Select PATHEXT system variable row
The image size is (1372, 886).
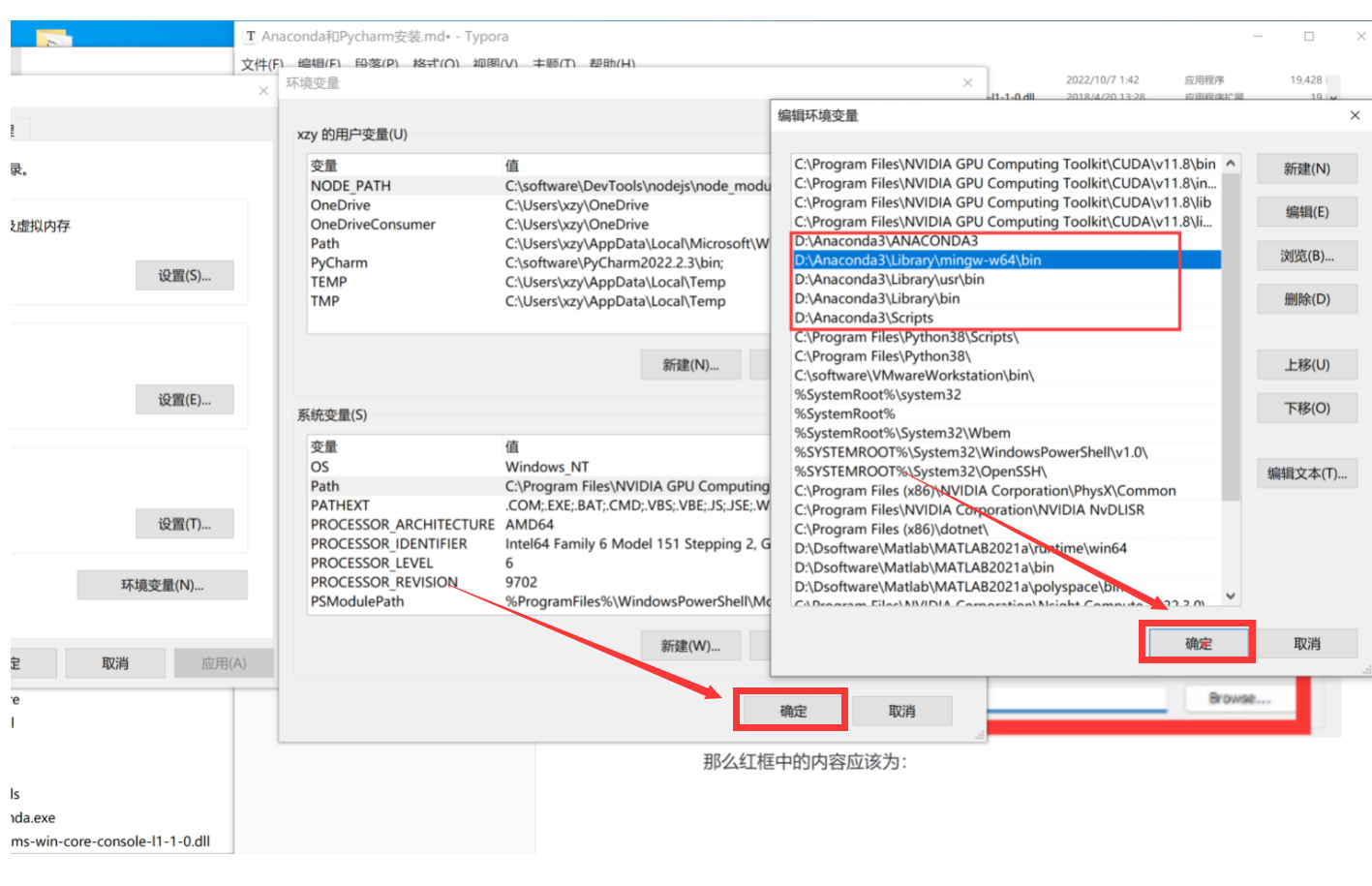coord(540,505)
